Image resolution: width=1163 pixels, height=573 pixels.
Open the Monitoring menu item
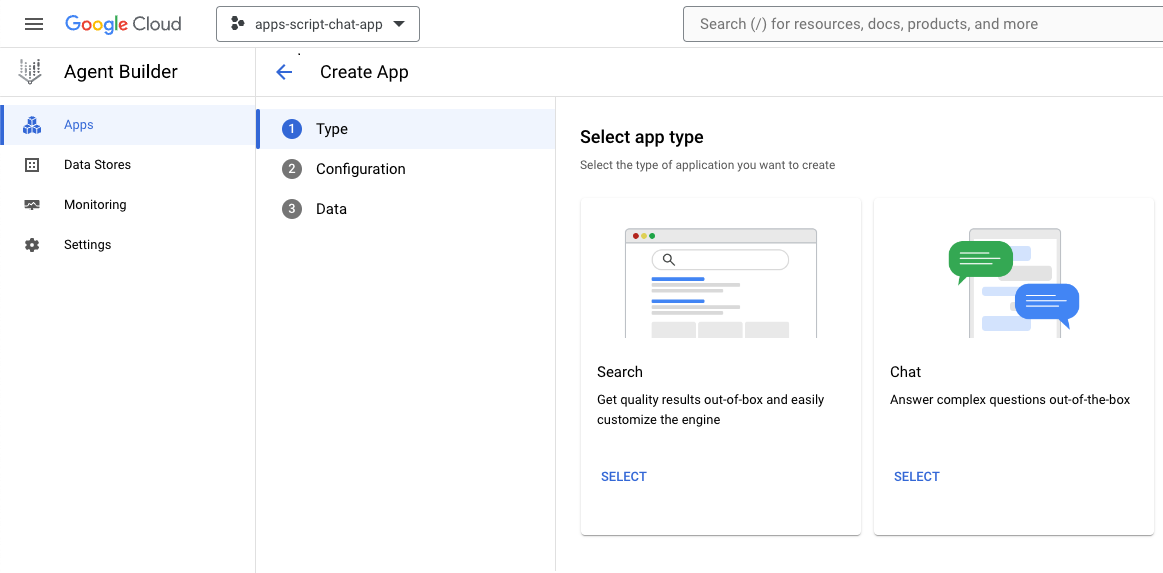(95, 205)
